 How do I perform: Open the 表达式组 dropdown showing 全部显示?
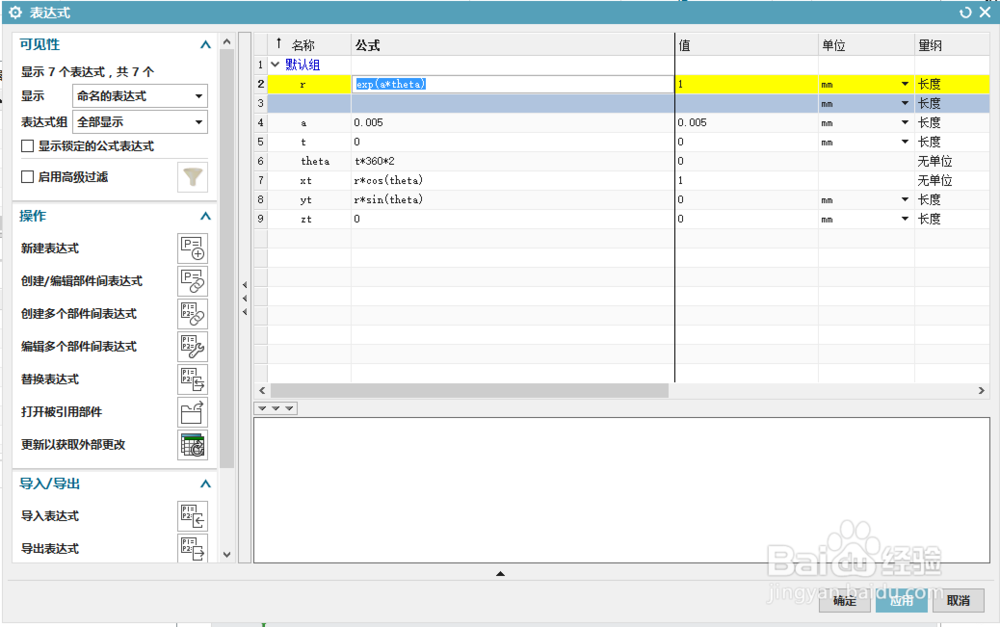[140, 122]
